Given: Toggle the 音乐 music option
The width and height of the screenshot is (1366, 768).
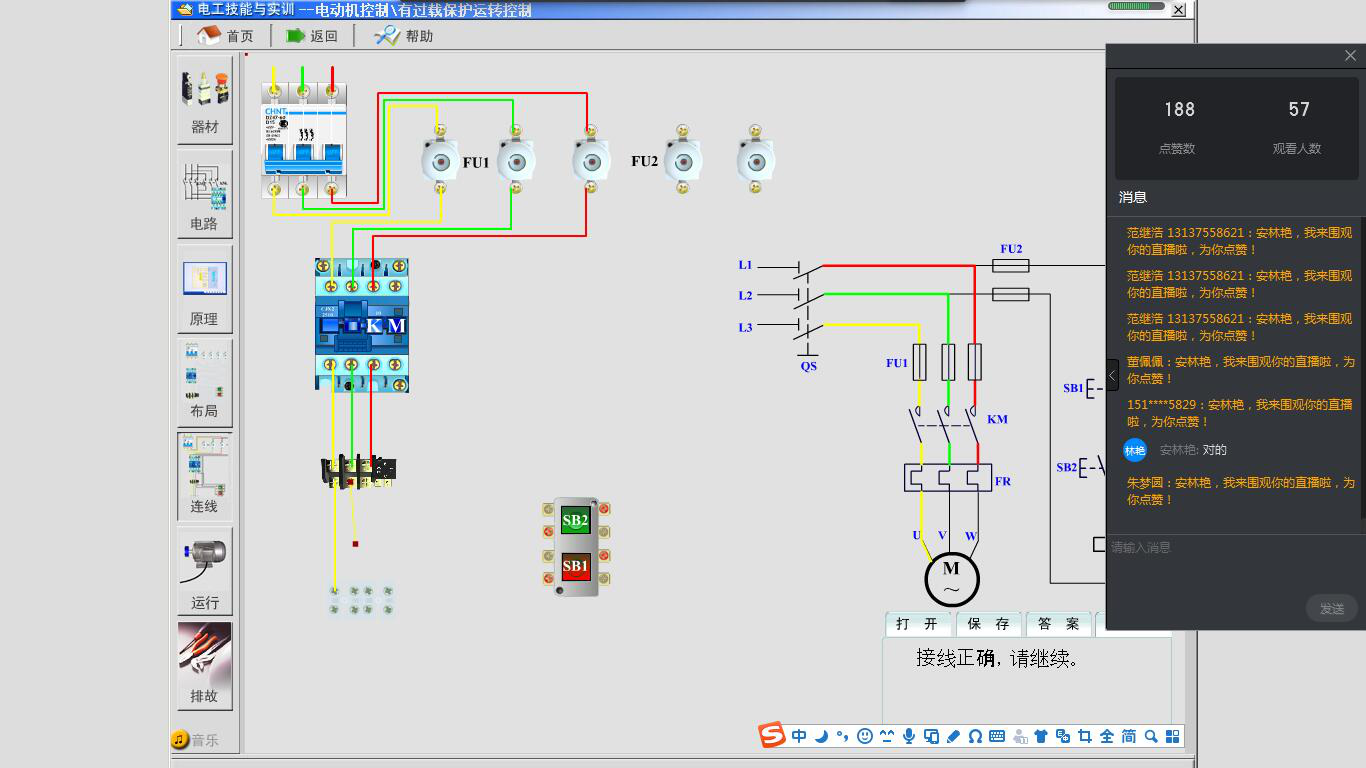Looking at the screenshot, I should coord(194,740).
